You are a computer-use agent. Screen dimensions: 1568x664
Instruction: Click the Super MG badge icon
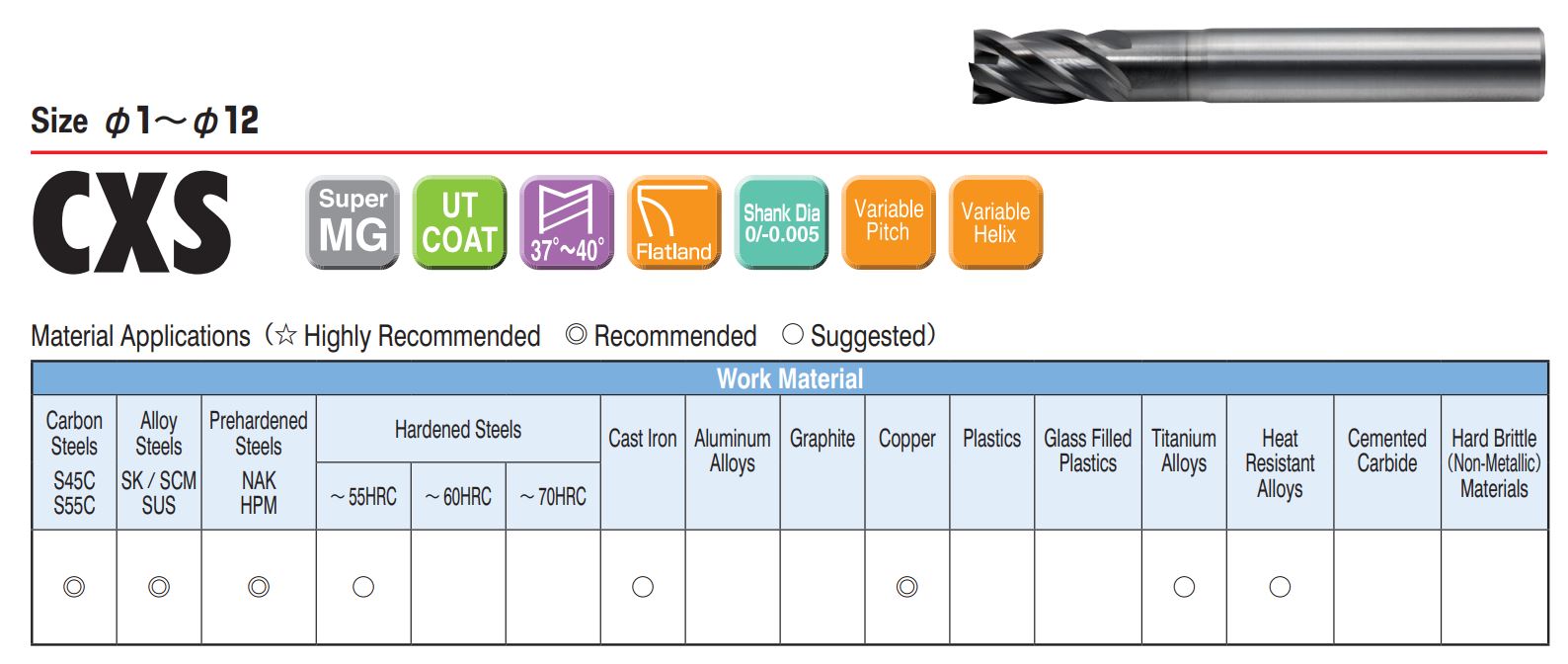click(x=353, y=222)
